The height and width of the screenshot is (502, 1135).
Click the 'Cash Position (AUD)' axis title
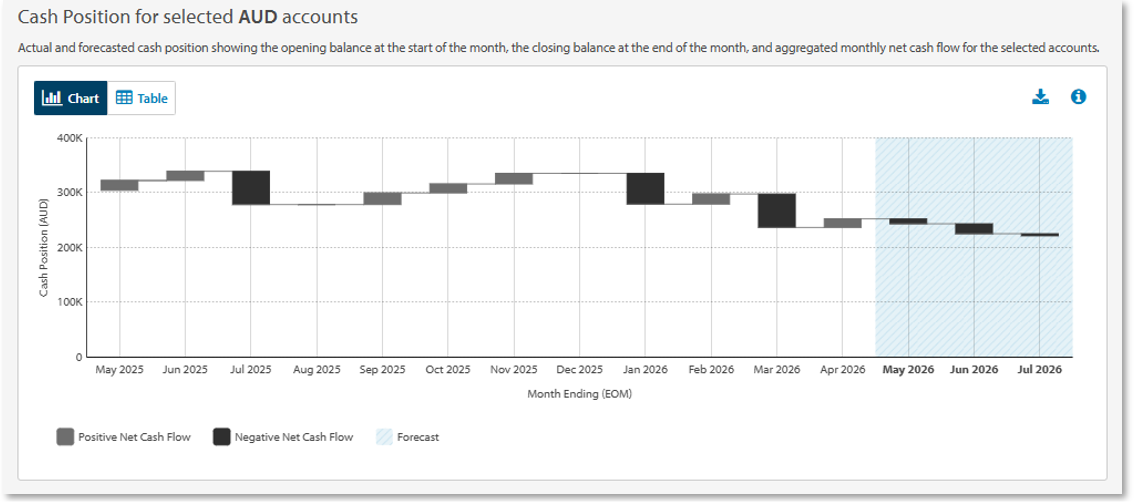tap(43, 247)
